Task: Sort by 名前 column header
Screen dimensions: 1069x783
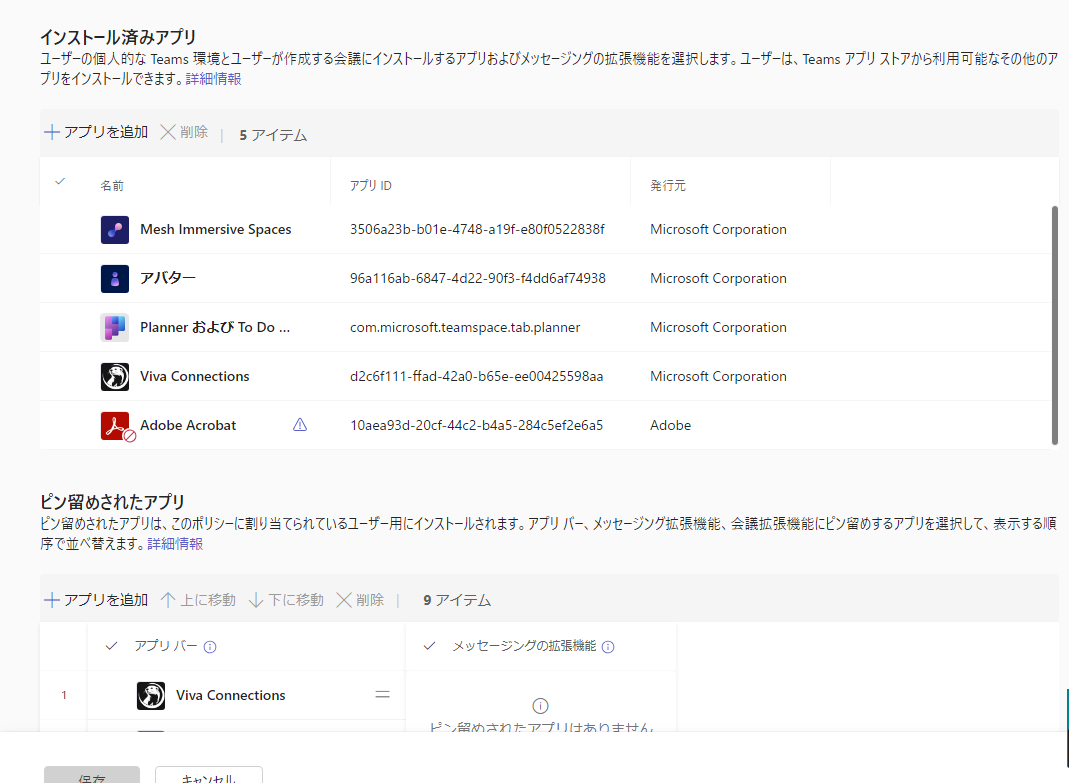Action: (112, 186)
